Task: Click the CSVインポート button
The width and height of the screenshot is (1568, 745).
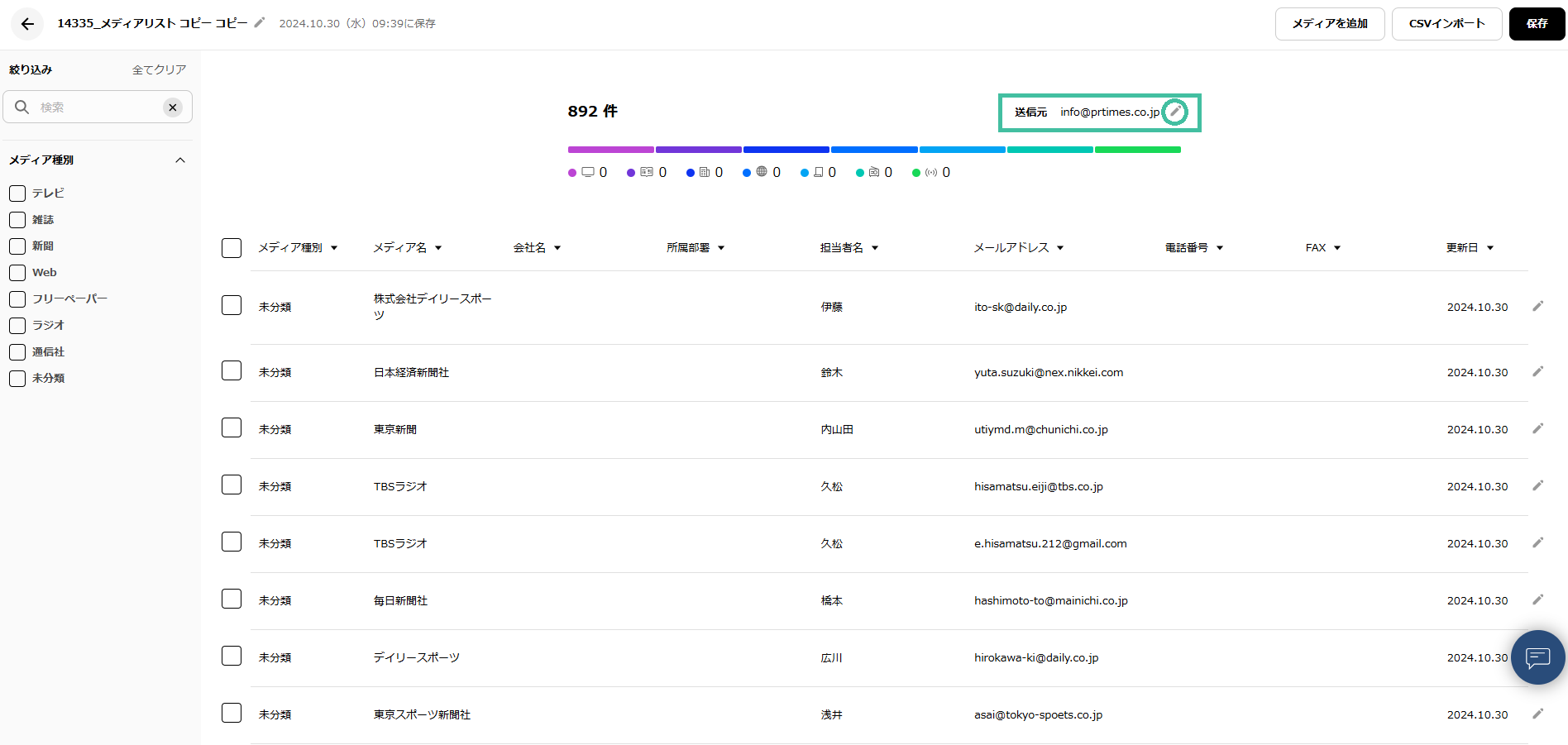Action: (x=1446, y=24)
